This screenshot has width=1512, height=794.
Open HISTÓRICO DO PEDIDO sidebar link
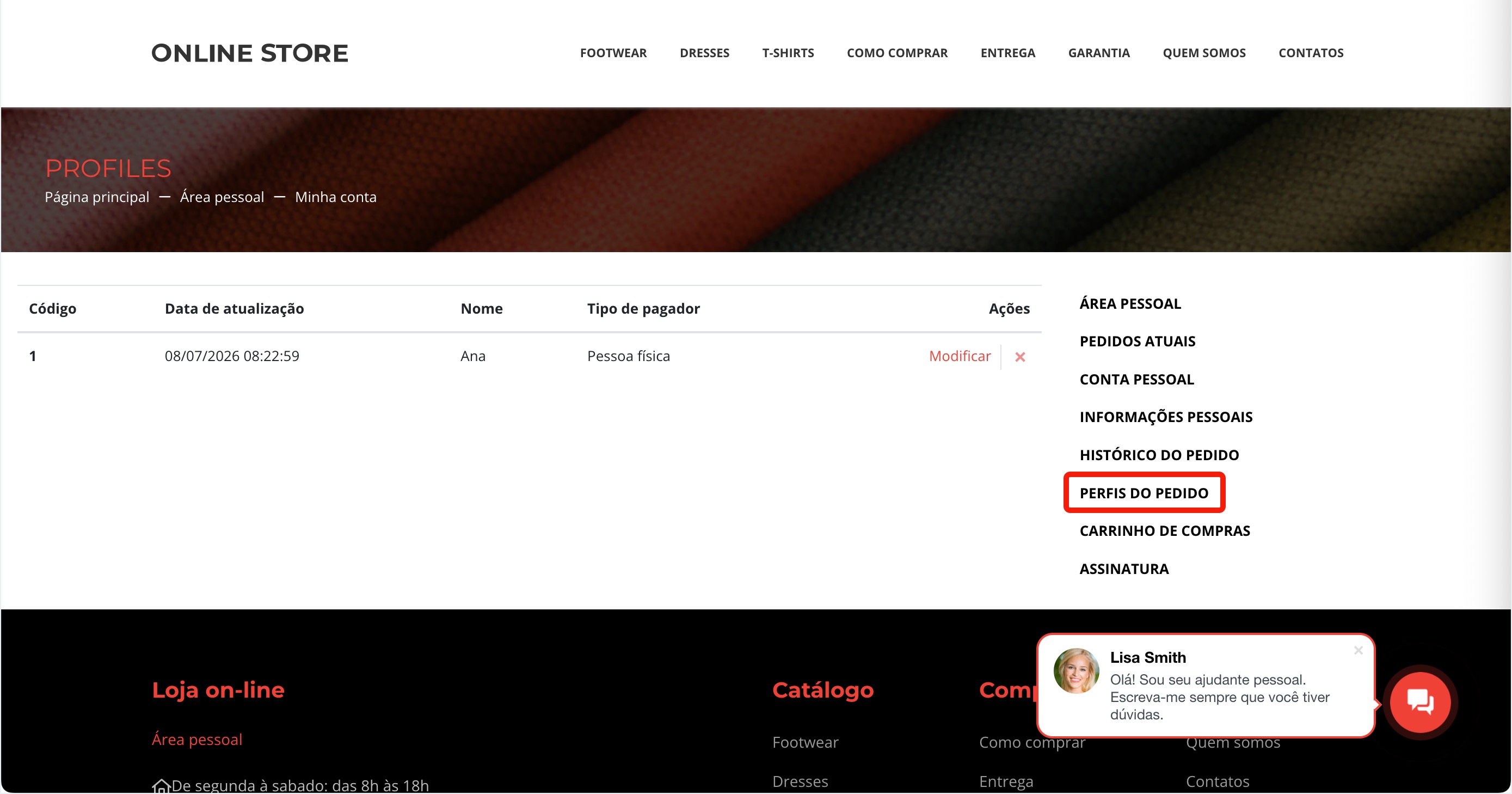point(1159,455)
